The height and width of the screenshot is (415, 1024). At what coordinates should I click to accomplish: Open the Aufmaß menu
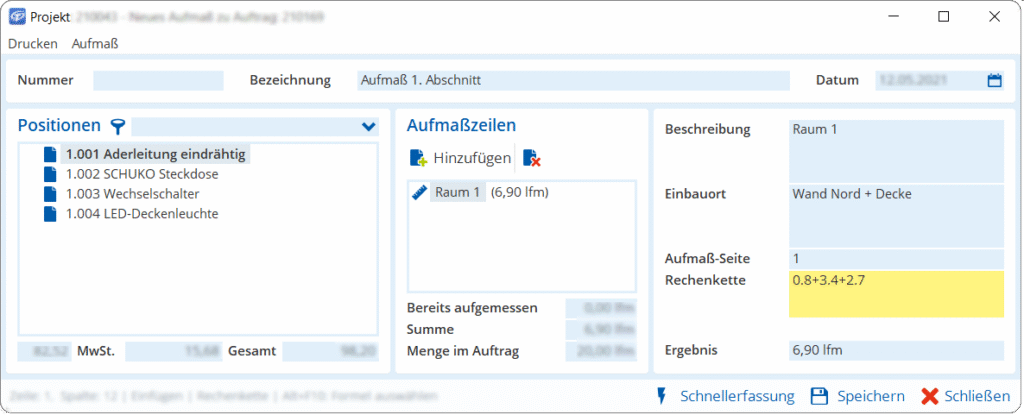tap(95, 43)
